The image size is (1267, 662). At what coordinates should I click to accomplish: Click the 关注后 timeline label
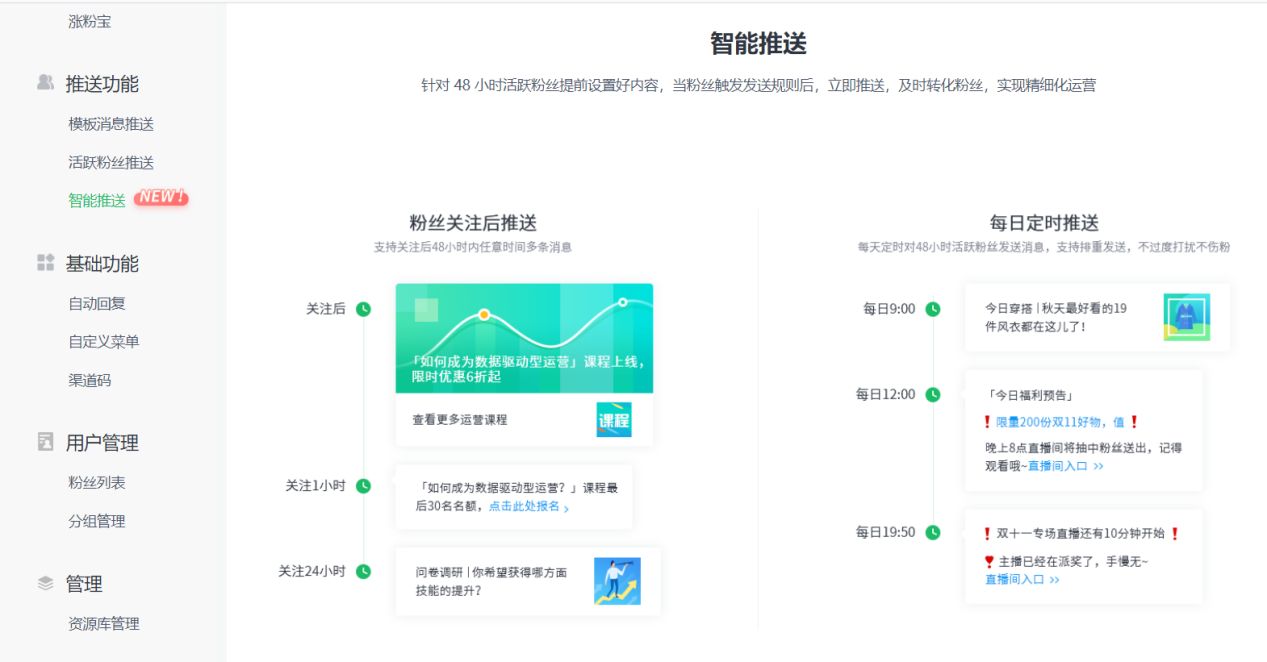[326, 309]
